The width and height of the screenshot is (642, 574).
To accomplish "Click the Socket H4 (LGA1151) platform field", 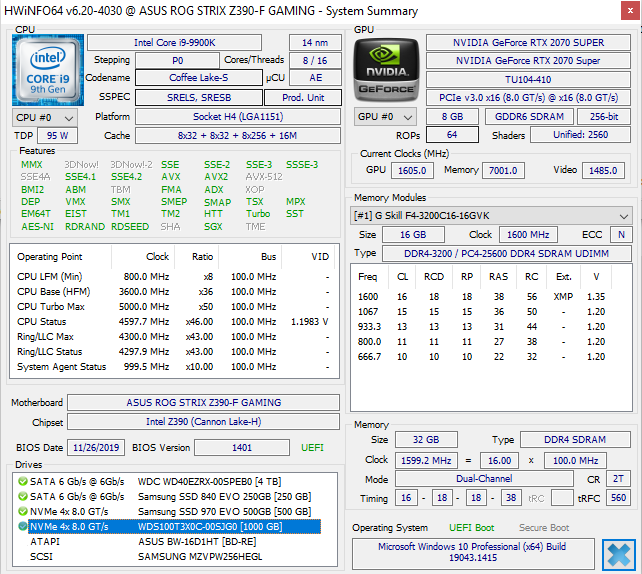I will [x=238, y=117].
